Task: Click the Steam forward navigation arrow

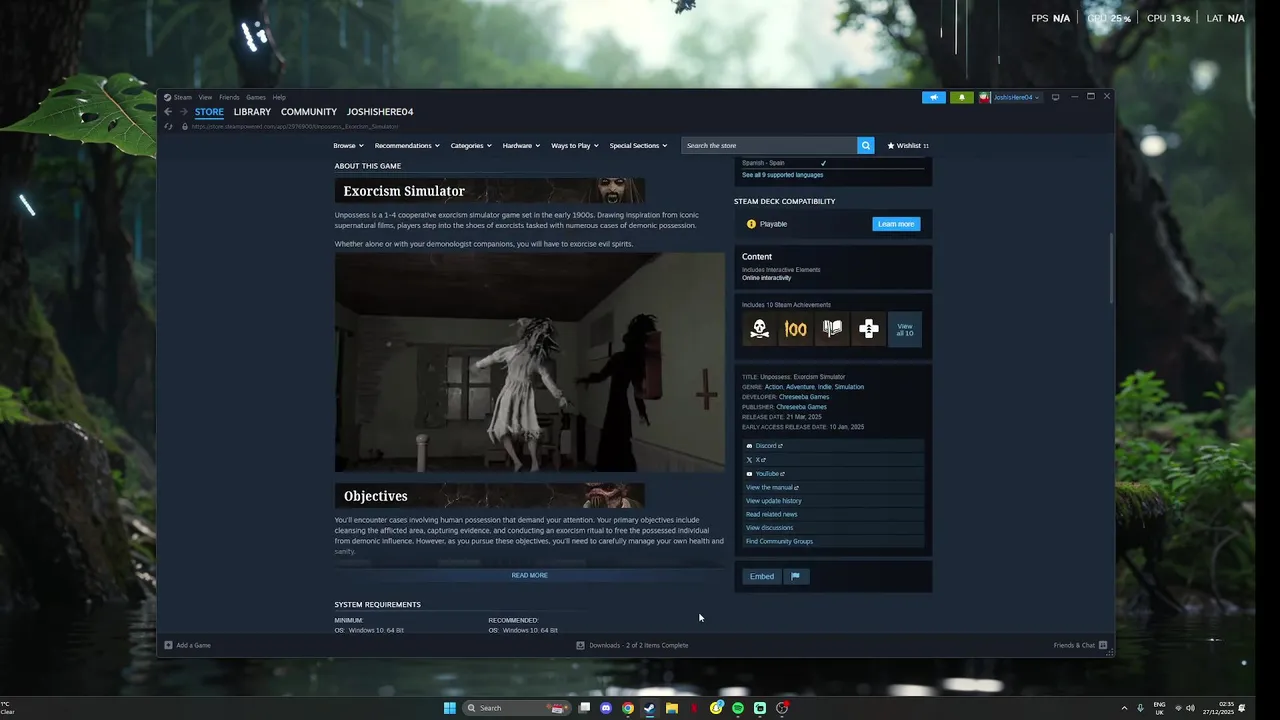Action: pyautogui.click(x=183, y=112)
